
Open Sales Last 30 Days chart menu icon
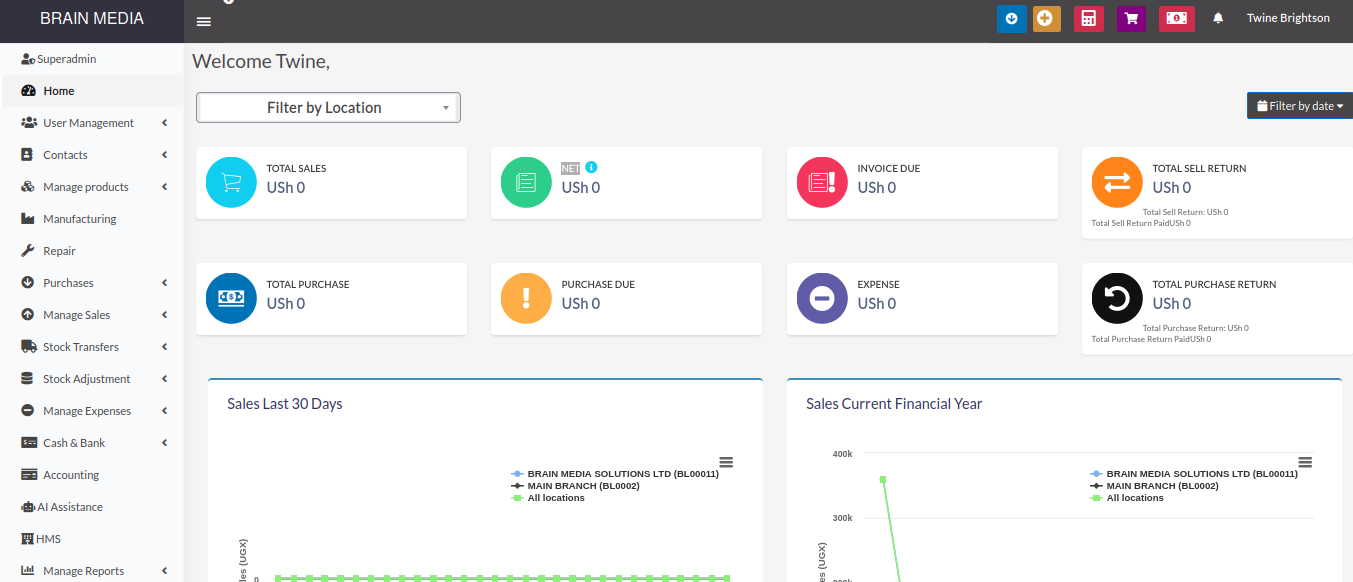click(726, 462)
